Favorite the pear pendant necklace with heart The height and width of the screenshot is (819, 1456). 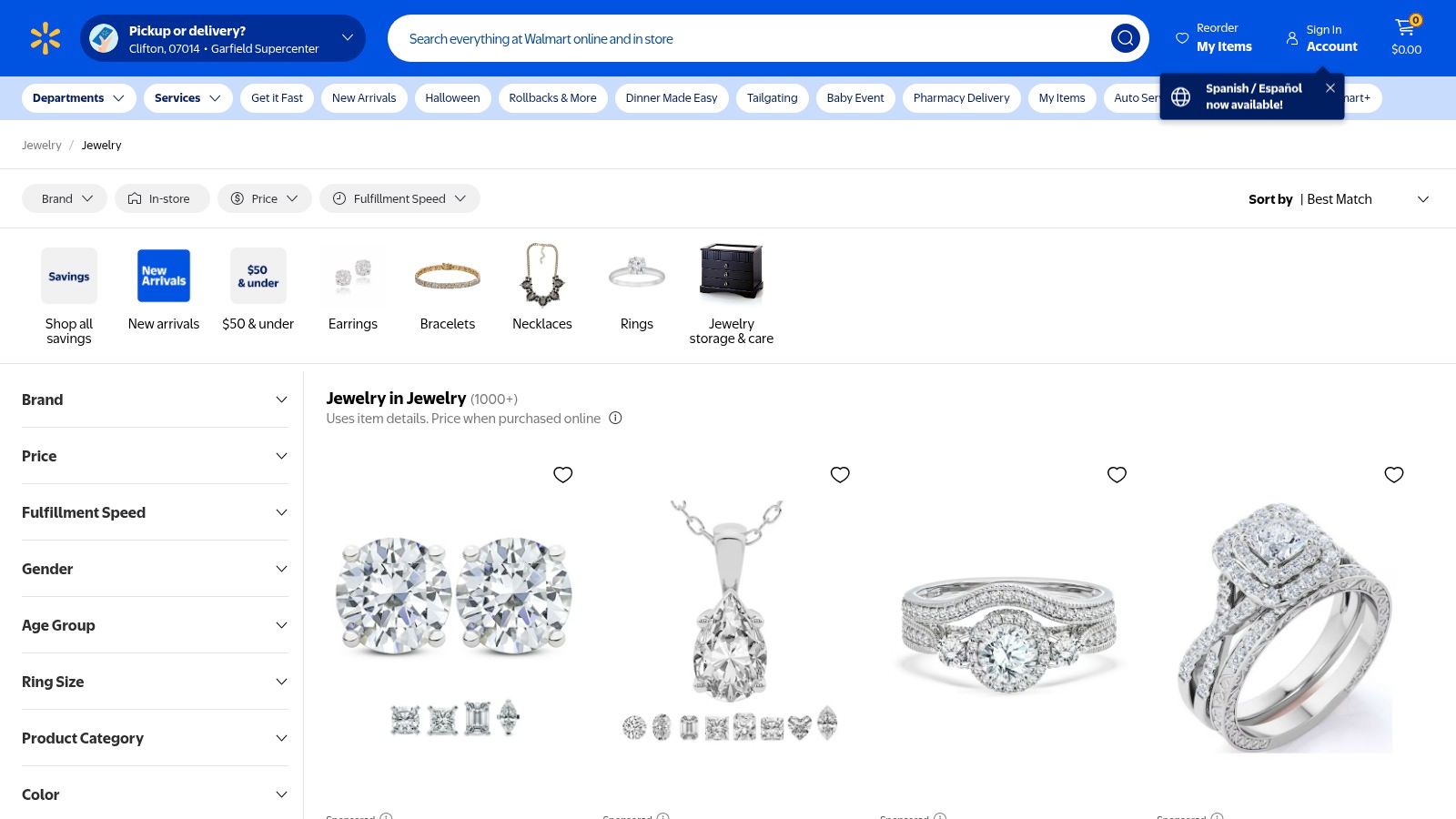tap(840, 475)
